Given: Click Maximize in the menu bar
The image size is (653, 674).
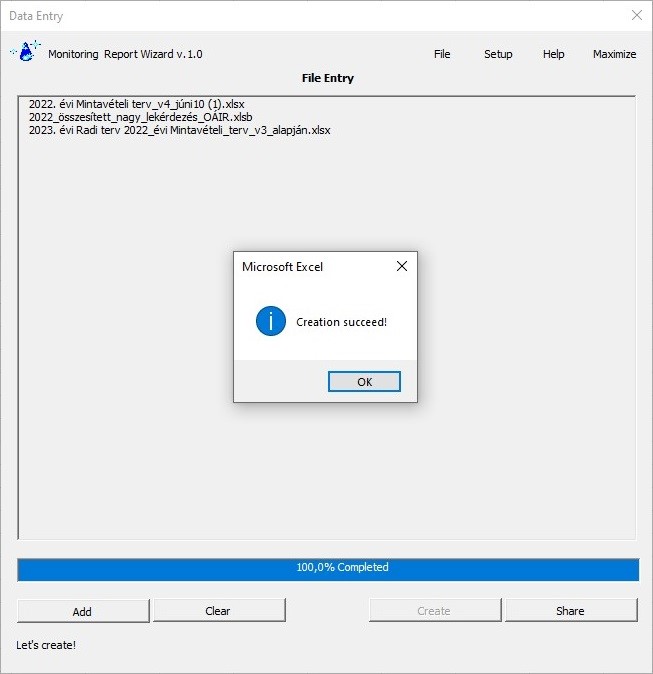Looking at the screenshot, I should click(614, 54).
